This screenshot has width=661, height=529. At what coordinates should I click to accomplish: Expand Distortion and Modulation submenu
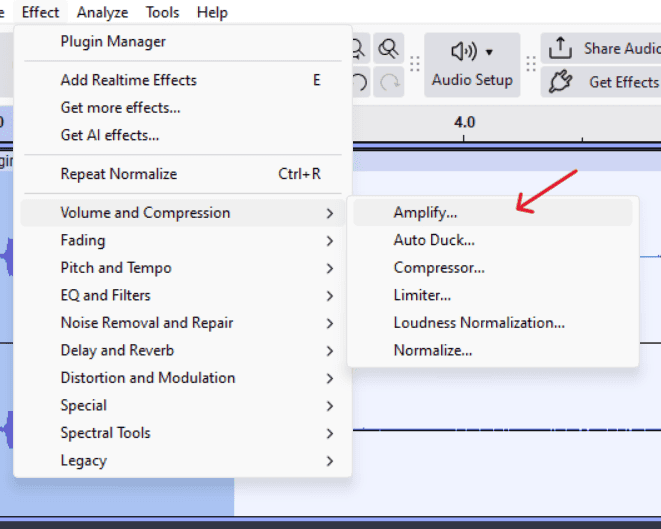click(x=183, y=378)
